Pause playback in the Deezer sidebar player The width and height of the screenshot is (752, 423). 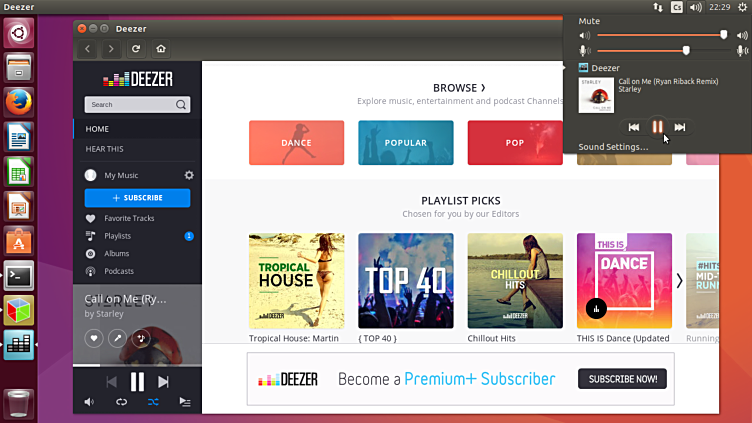[x=137, y=381]
